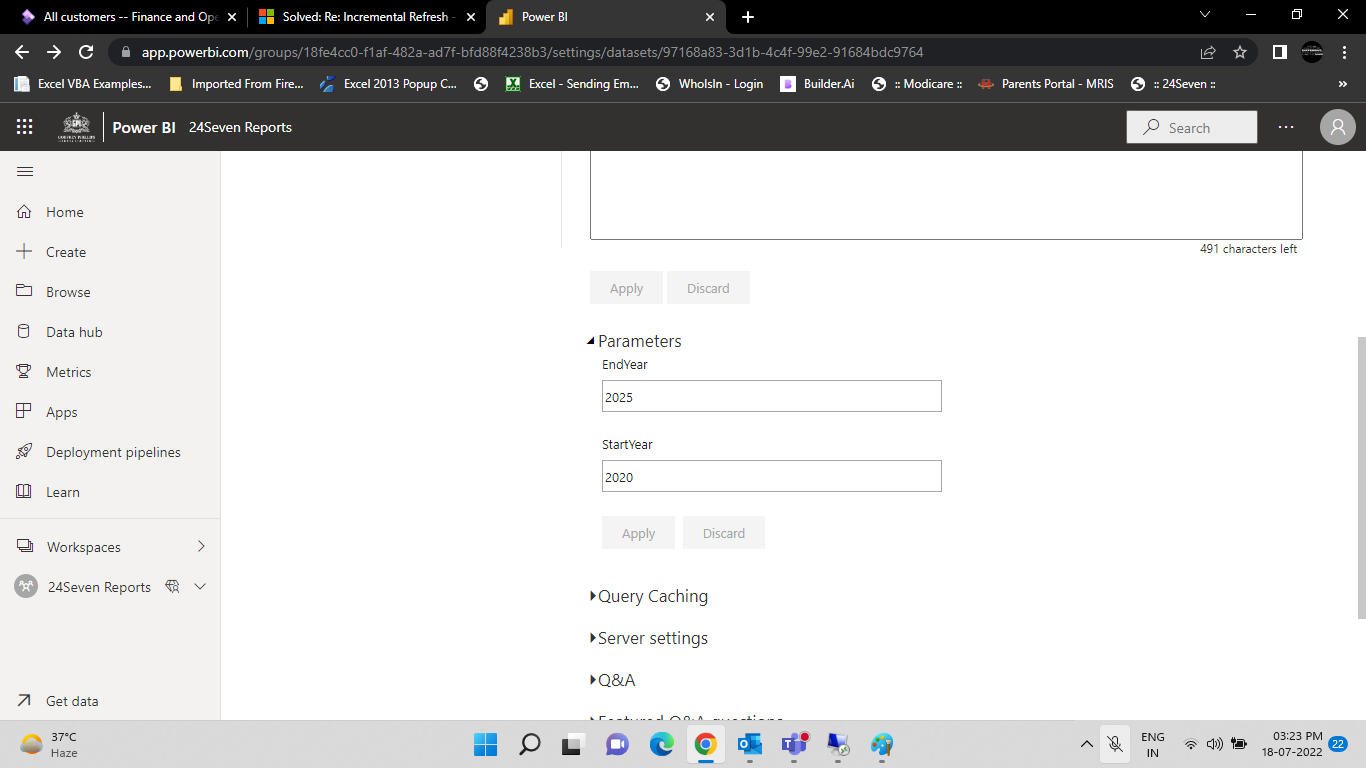Open Chrome from the Windows taskbar

click(x=706, y=744)
